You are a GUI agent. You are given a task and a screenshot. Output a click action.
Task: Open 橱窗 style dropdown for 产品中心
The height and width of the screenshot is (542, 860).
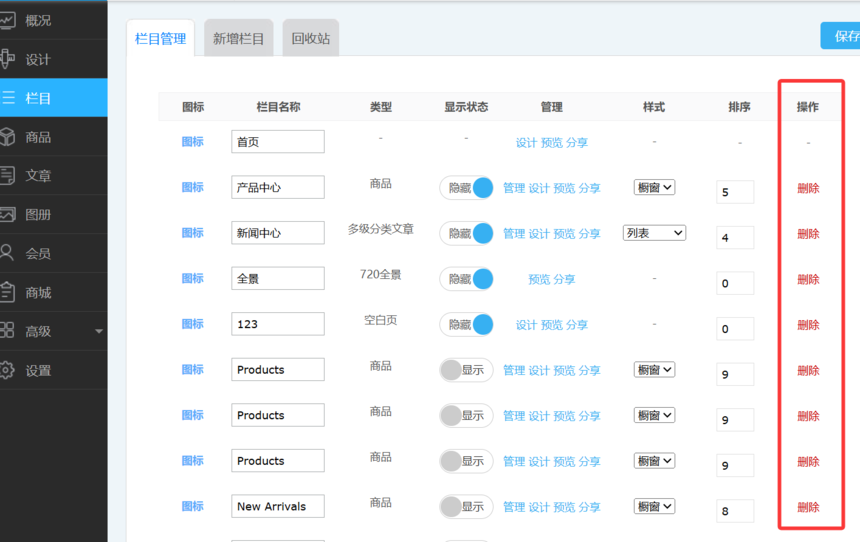click(x=654, y=188)
